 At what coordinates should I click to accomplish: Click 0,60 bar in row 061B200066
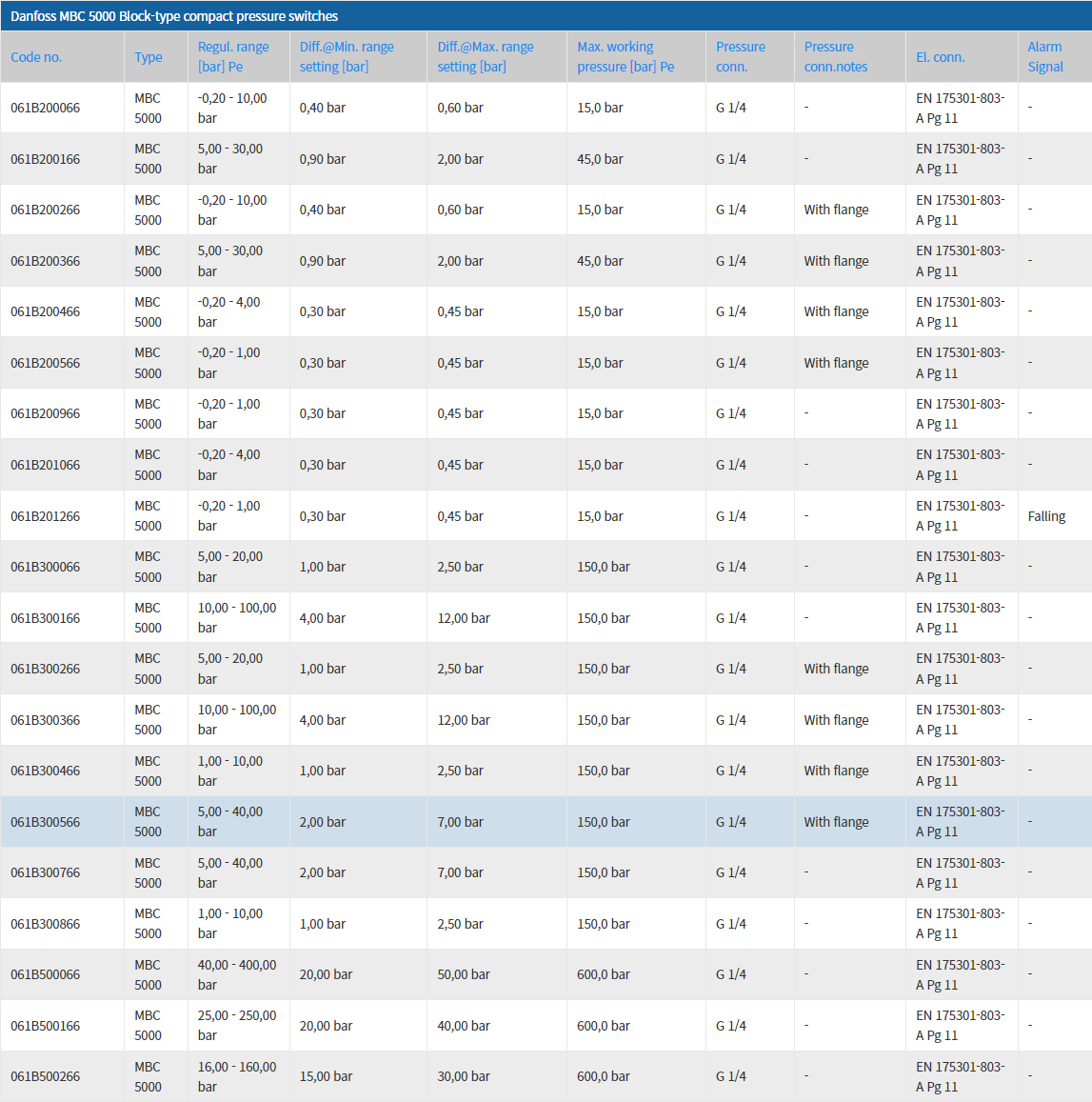pos(460,108)
